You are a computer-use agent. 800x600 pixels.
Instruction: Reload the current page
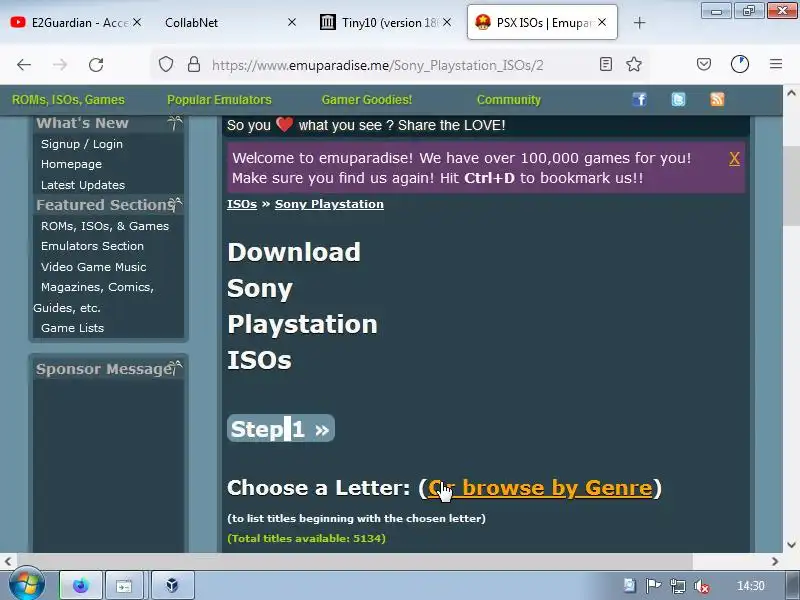pyautogui.click(x=96, y=65)
